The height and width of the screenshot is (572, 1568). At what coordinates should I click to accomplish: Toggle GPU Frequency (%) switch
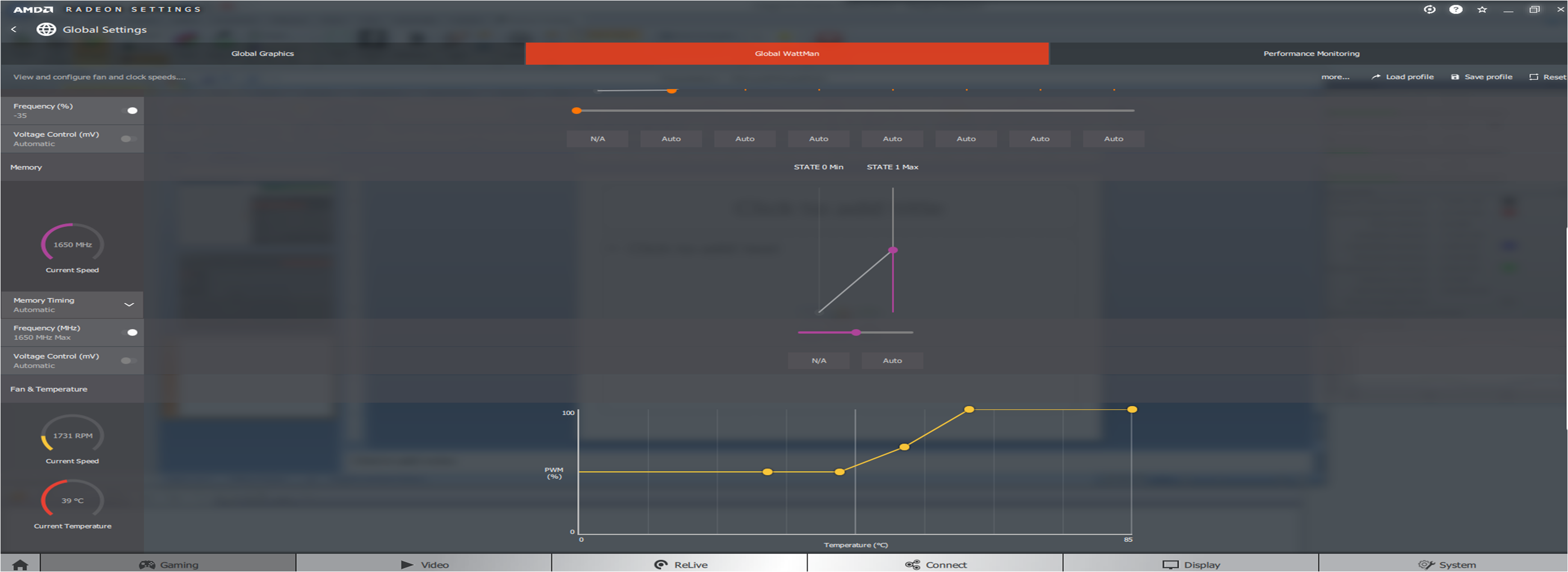[130, 110]
